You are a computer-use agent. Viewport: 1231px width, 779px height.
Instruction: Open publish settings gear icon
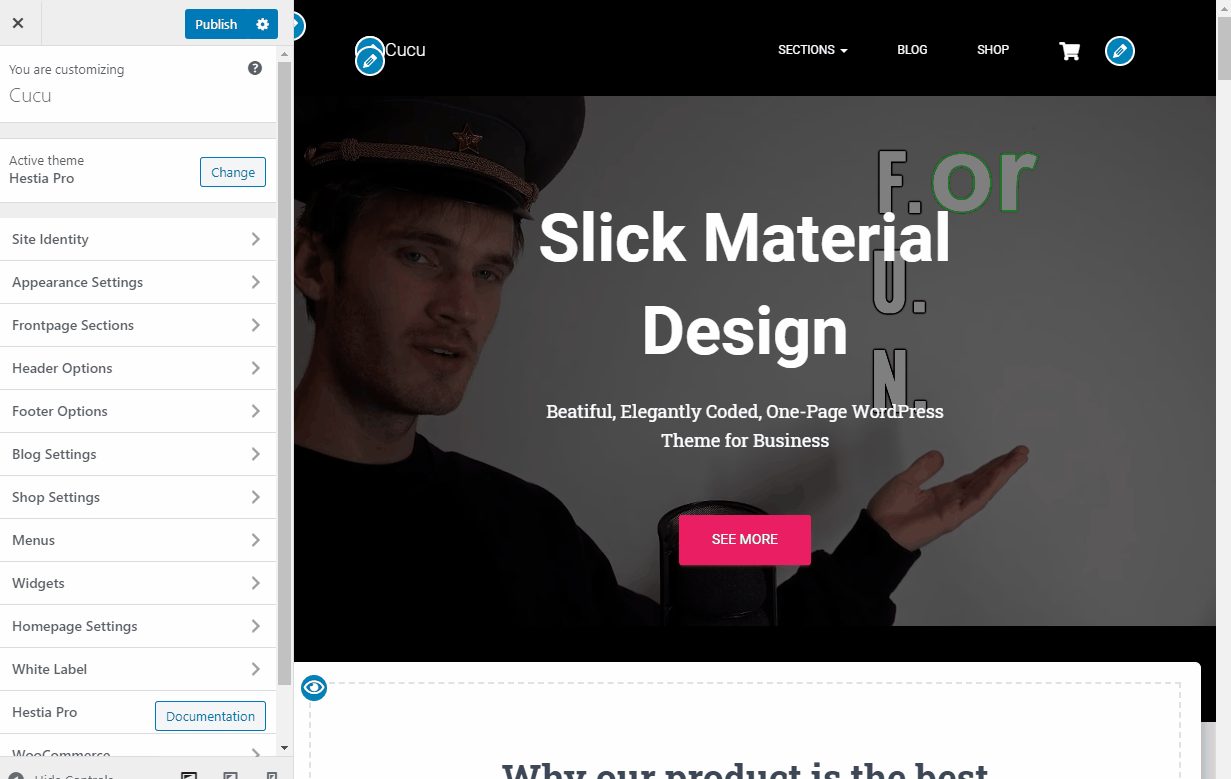(263, 24)
